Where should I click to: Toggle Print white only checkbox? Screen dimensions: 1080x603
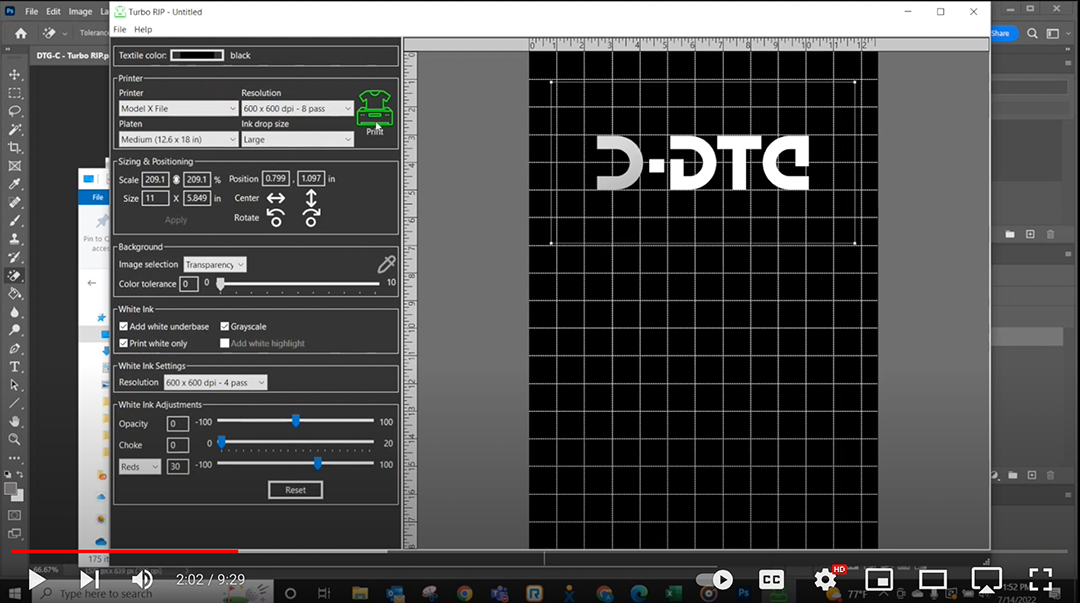pyautogui.click(x=124, y=344)
